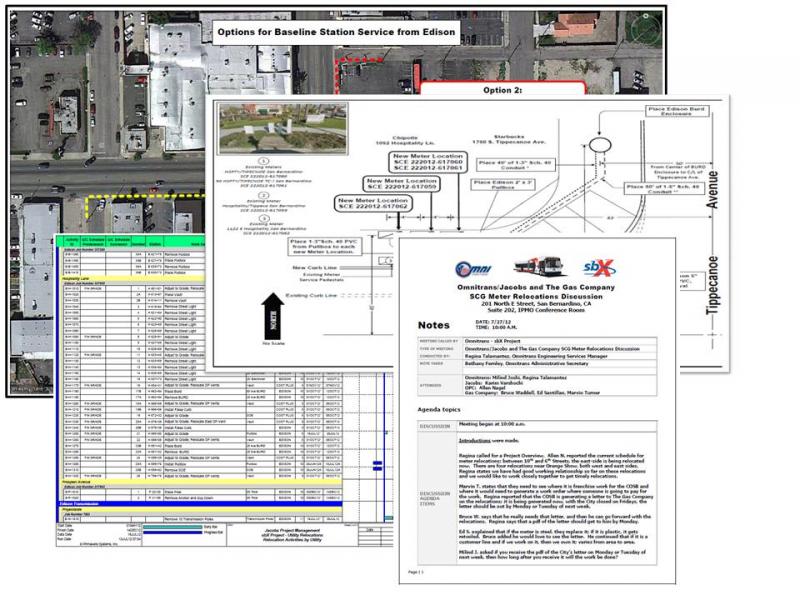
Task: Click the sbX logo in meeting notes
Action: click(x=599, y=267)
